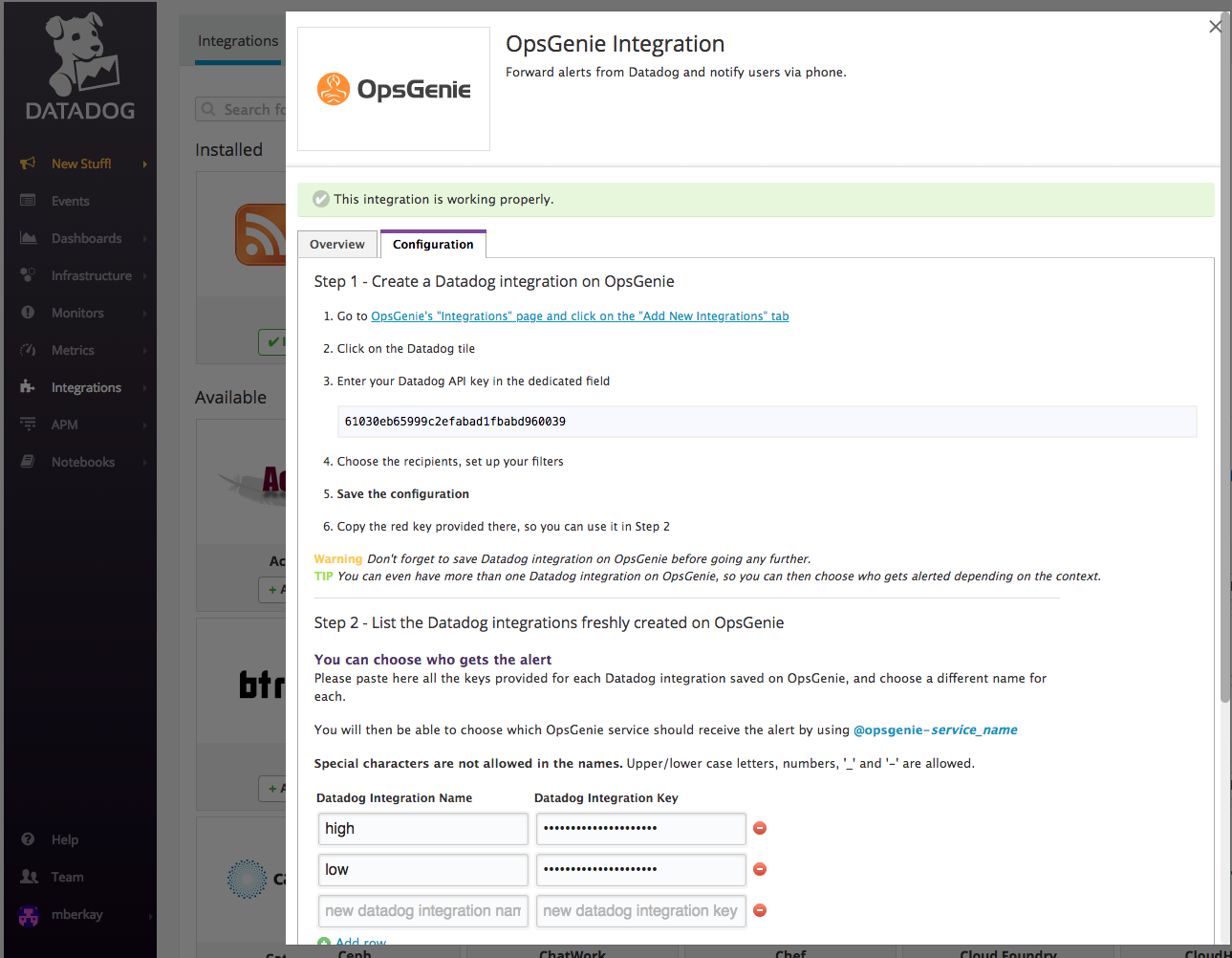Remove the empty new integration row
The width and height of the screenshot is (1232, 958).
pyautogui.click(x=760, y=910)
